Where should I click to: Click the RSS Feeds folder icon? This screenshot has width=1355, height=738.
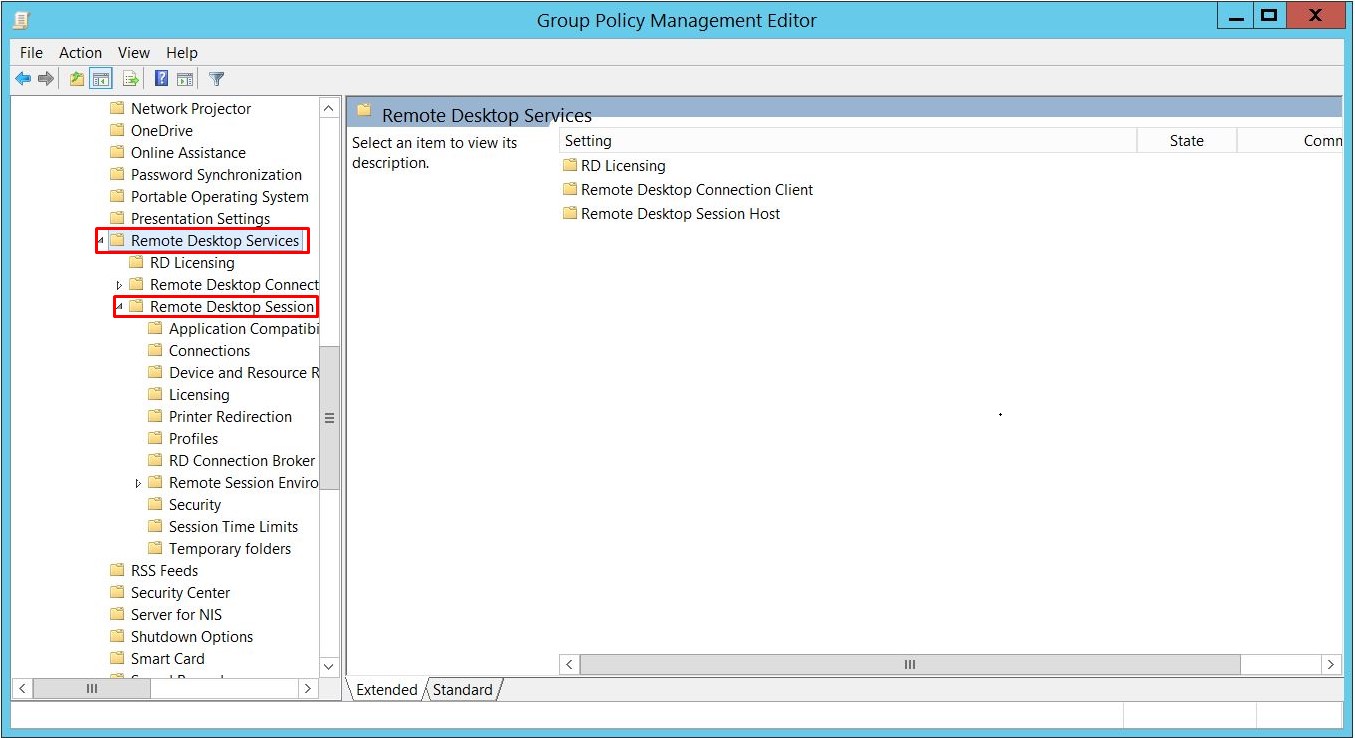click(x=117, y=570)
